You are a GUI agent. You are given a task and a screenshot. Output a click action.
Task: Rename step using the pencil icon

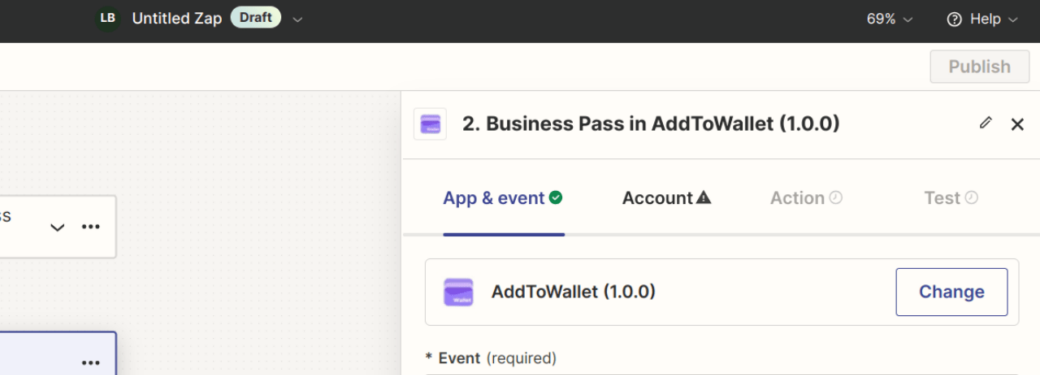(986, 123)
